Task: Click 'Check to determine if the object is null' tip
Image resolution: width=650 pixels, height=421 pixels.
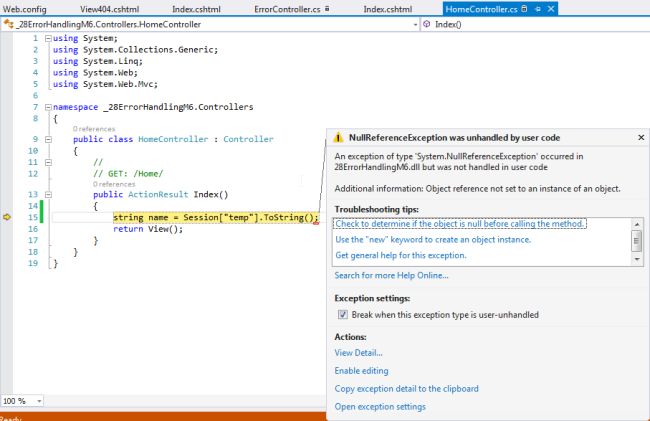Action: tap(459, 224)
